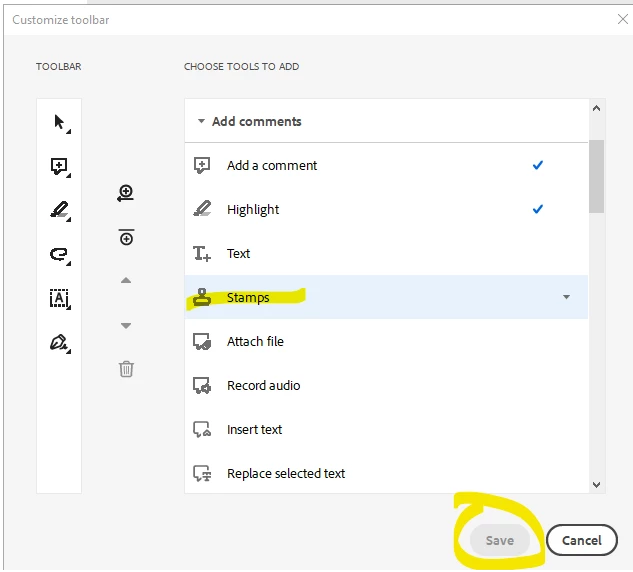
Task: Select the Add a comment label
Action: coord(272,166)
